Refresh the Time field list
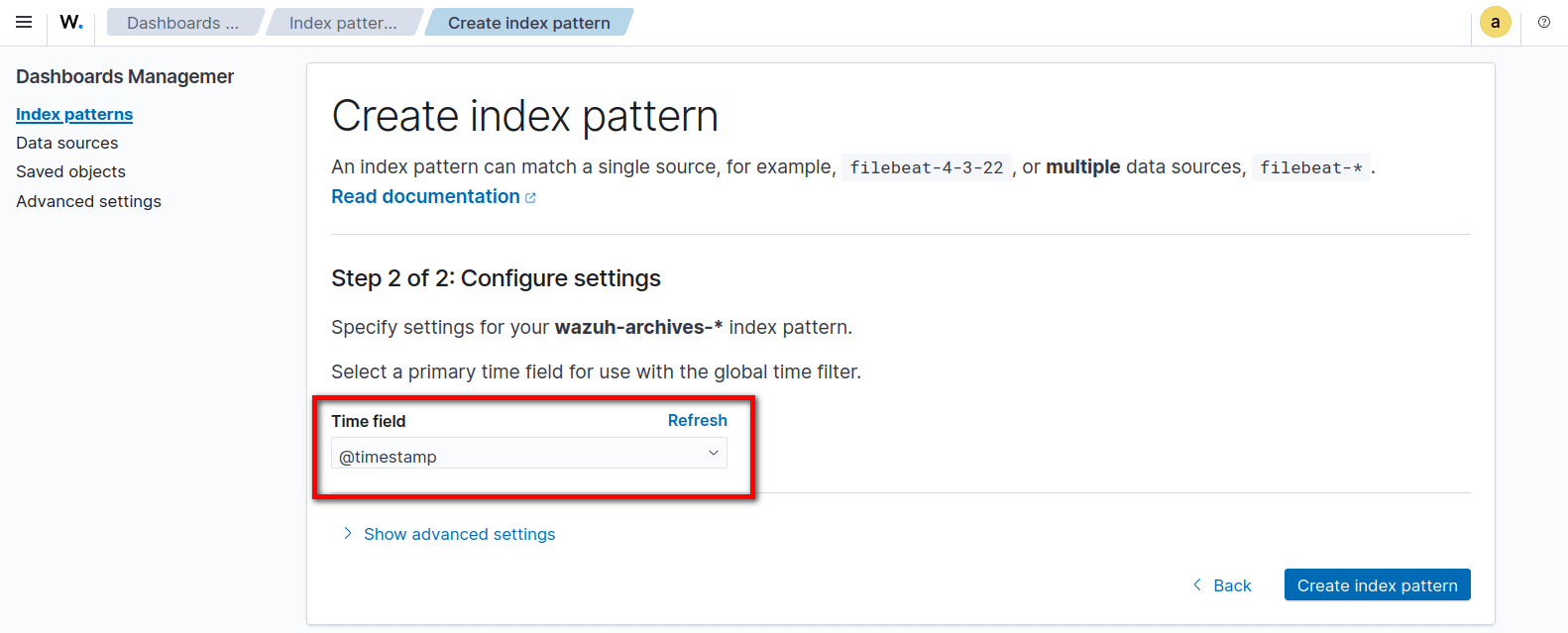This screenshot has height=633, width=1568. [x=697, y=420]
